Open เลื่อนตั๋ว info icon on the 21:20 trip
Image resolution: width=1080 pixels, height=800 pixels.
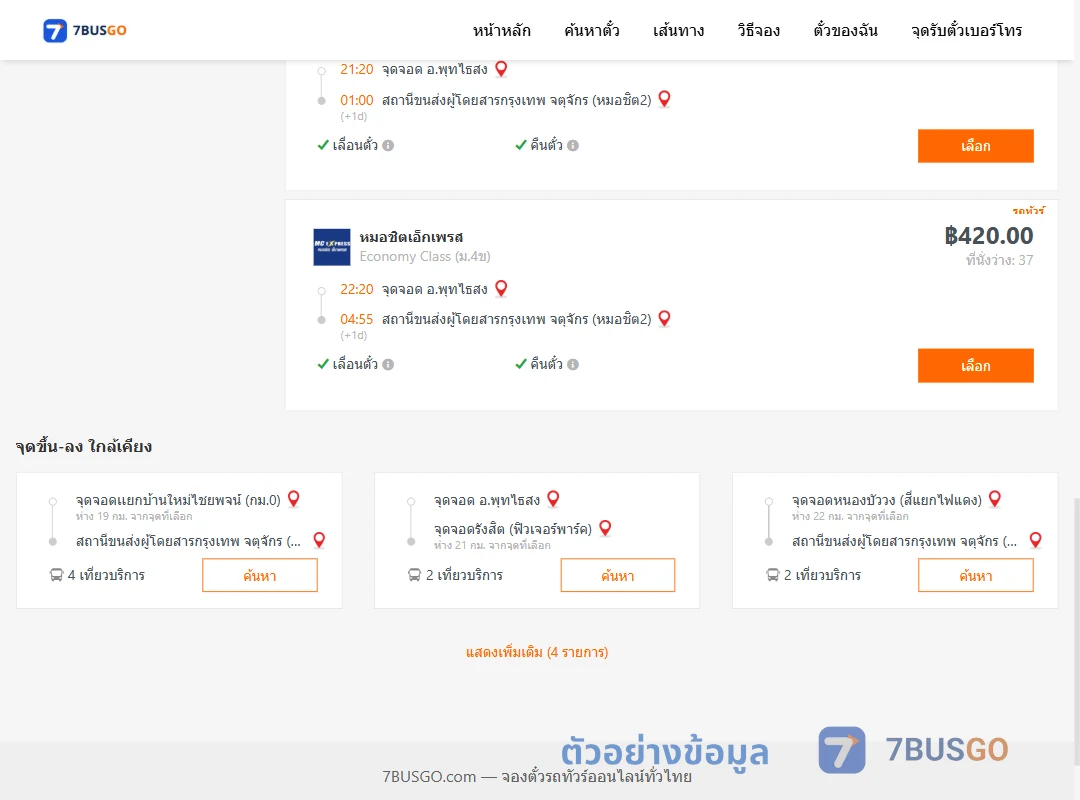[x=388, y=145]
